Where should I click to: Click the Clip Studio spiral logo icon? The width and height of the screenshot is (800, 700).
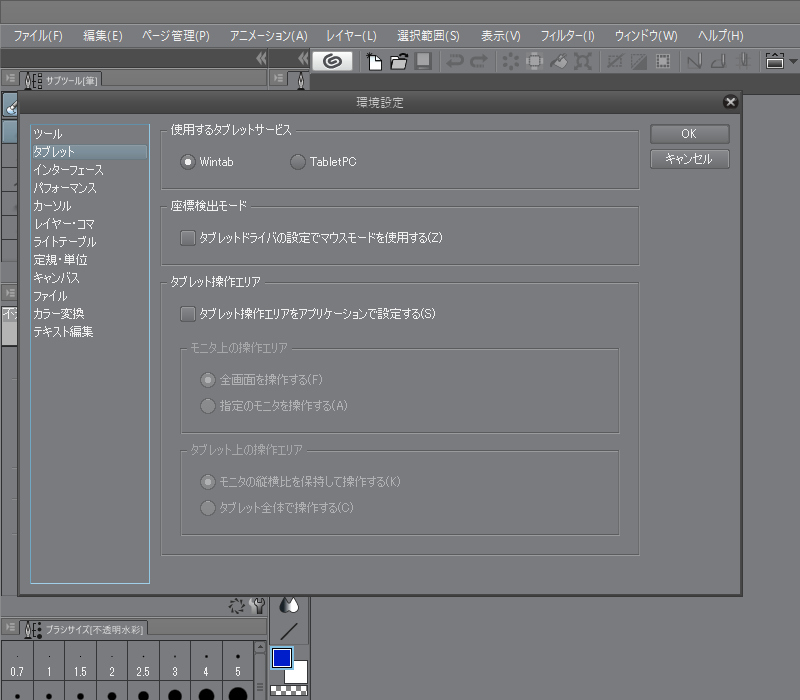coord(332,61)
